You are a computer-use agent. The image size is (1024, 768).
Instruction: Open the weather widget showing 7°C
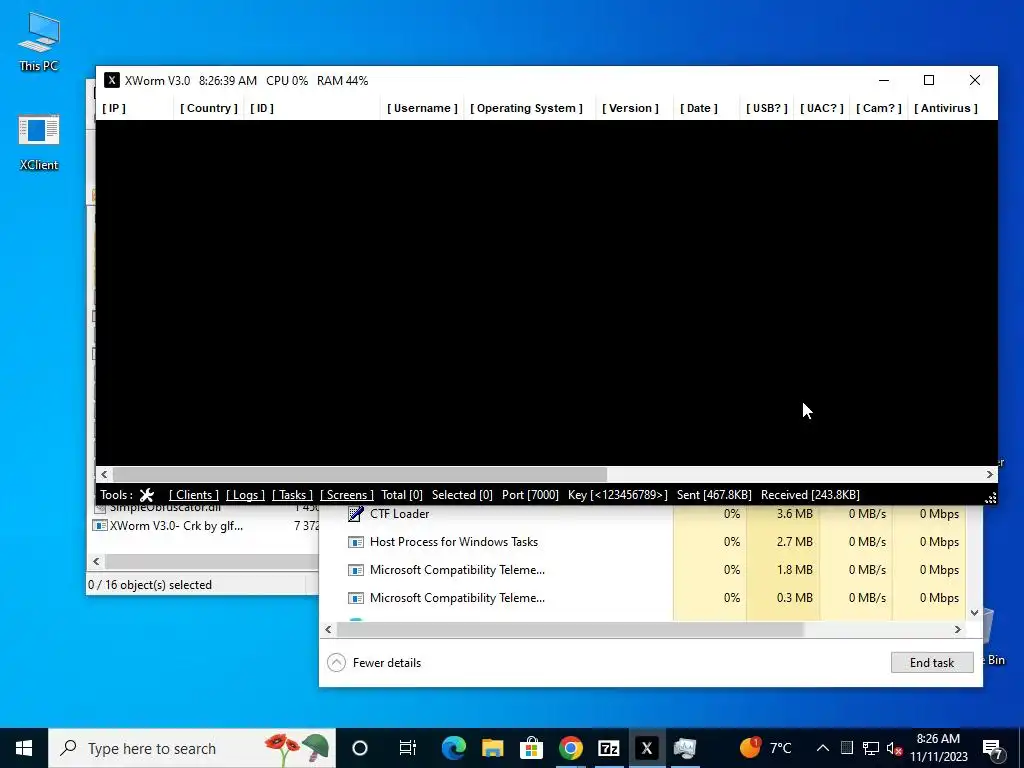(765, 748)
